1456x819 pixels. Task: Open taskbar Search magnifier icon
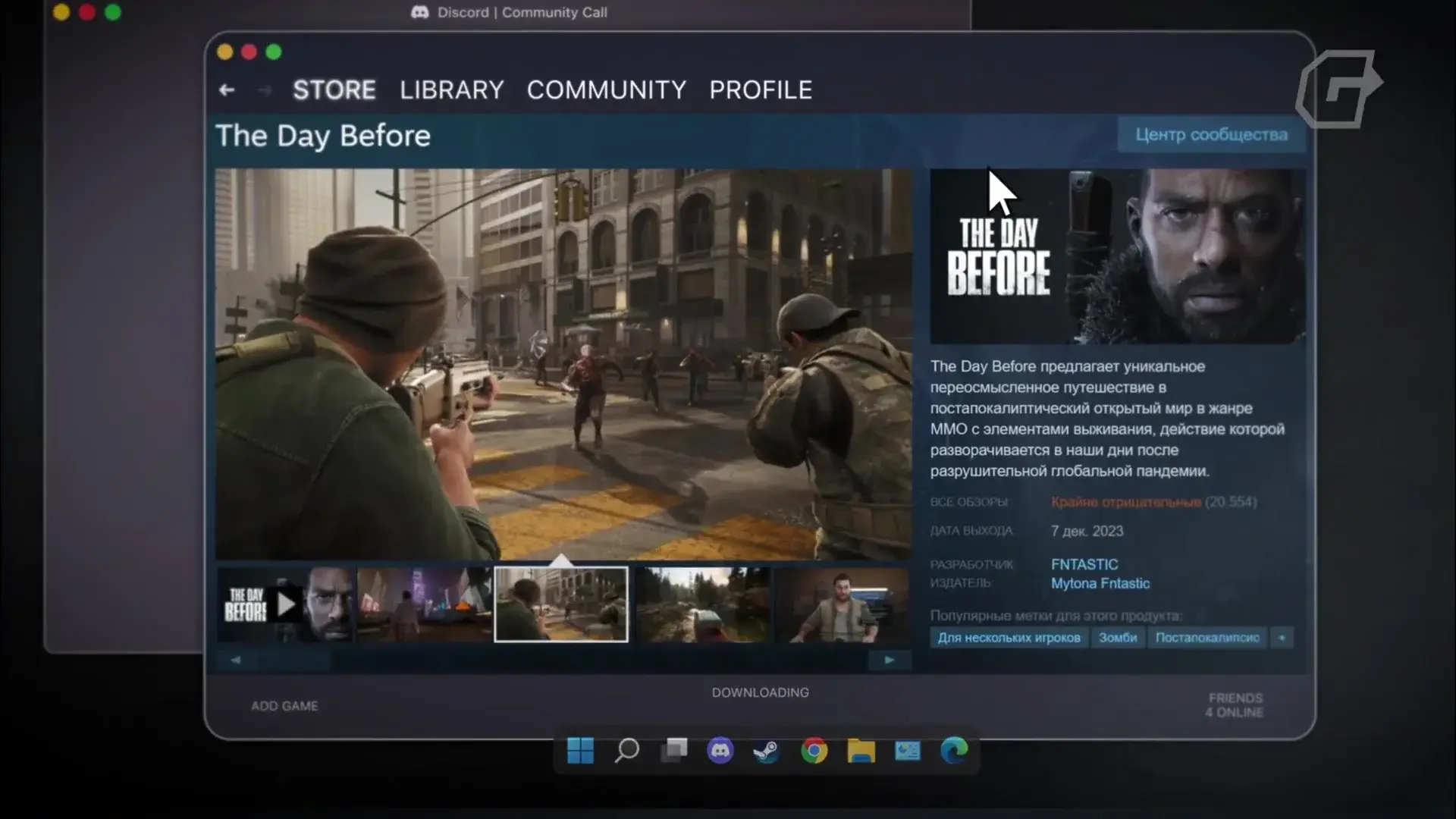[x=627, y=751]
